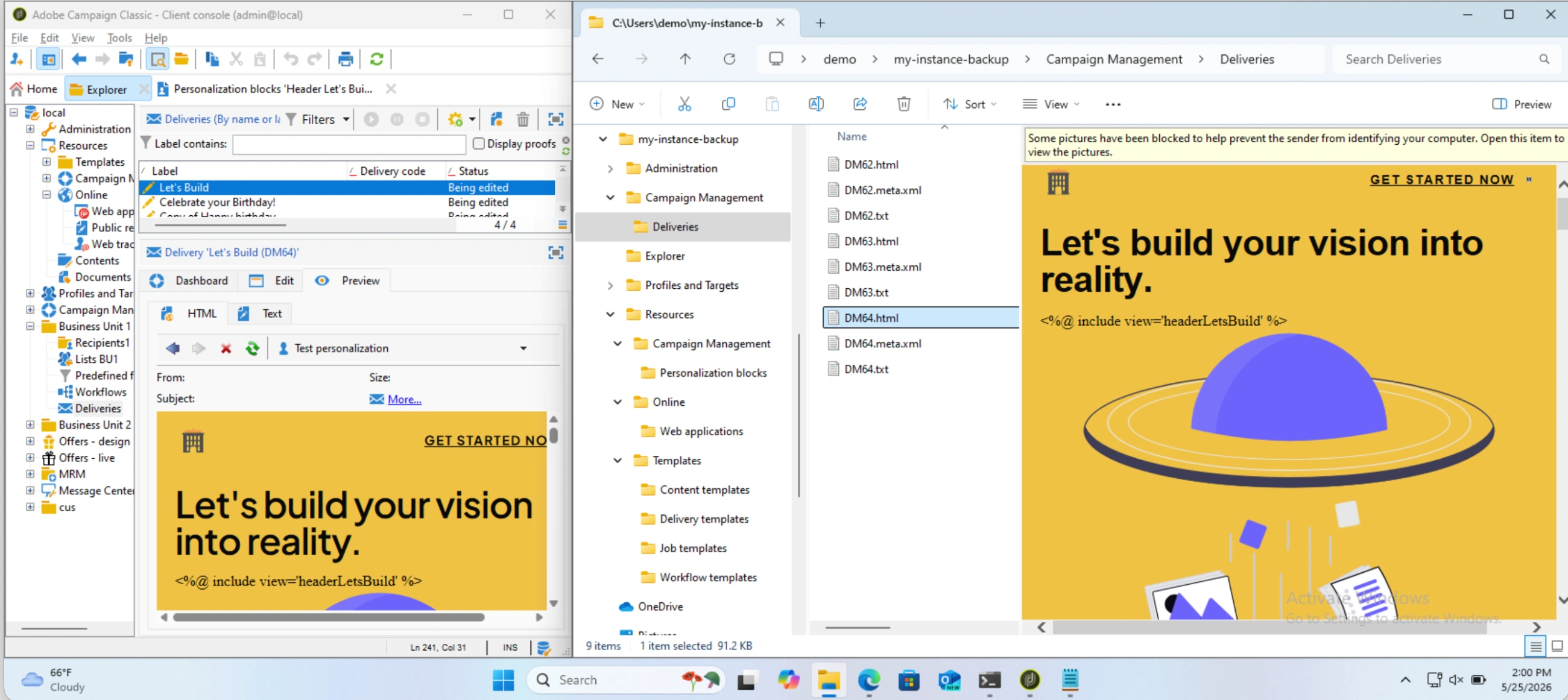The height and width of the screenshot is (700, 1568).
Task: Click the refresh icon in Campaign toolbar
Action: (377, 59)
